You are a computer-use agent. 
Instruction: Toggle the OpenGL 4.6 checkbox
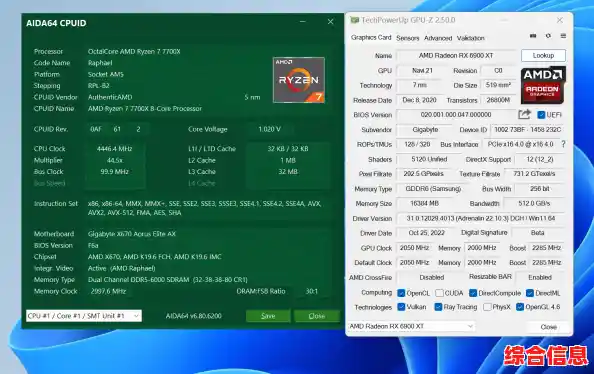click(x=520, y=307)
